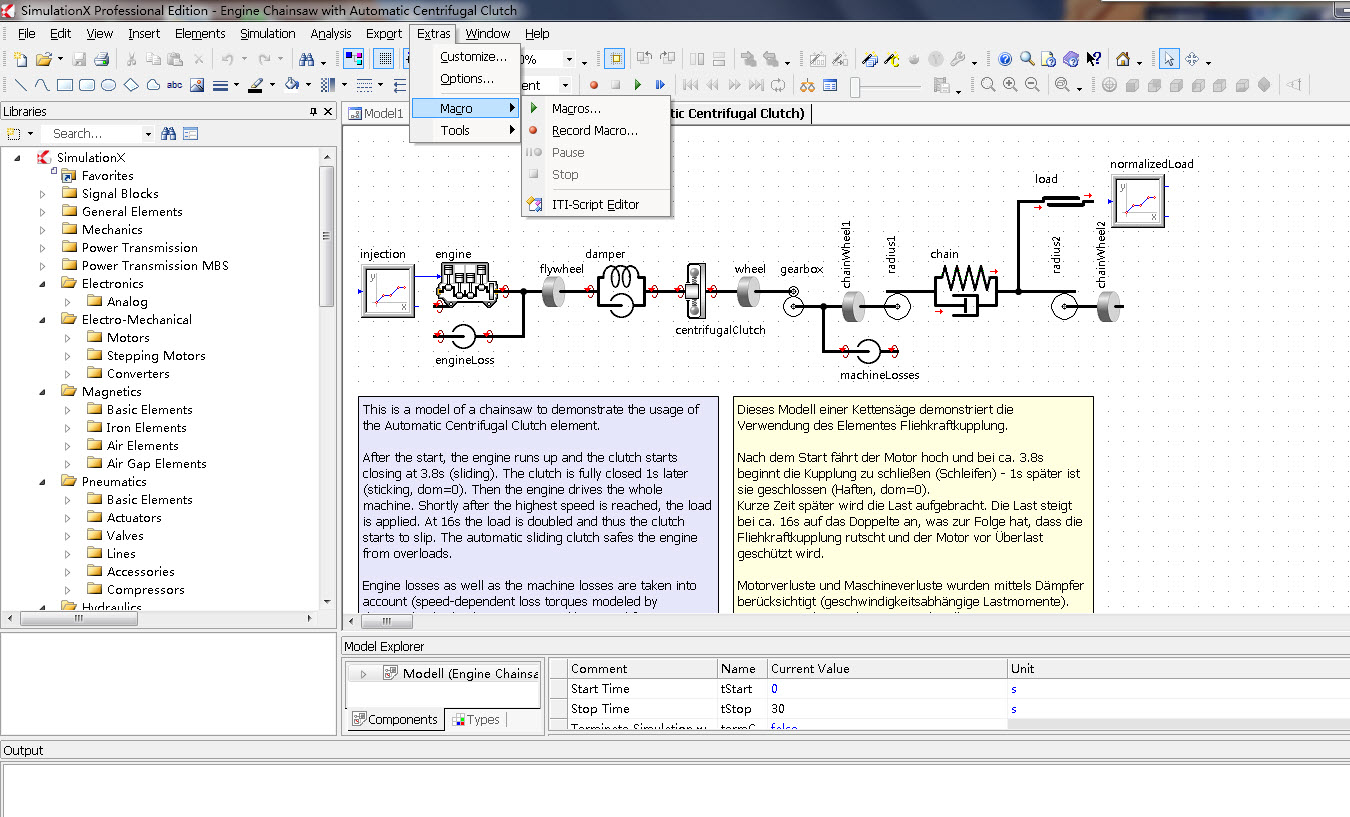Click the line color pencil icon

[255, 85]
